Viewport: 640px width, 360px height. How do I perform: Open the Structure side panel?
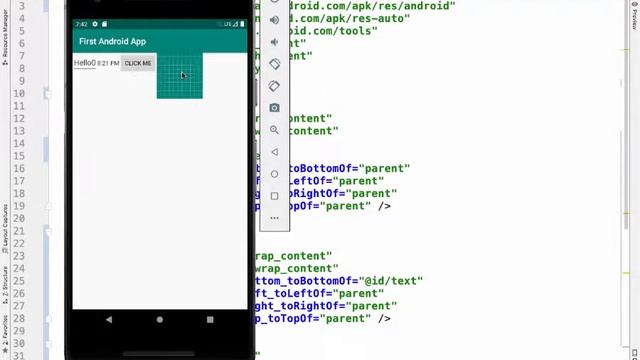pos(5,285)
